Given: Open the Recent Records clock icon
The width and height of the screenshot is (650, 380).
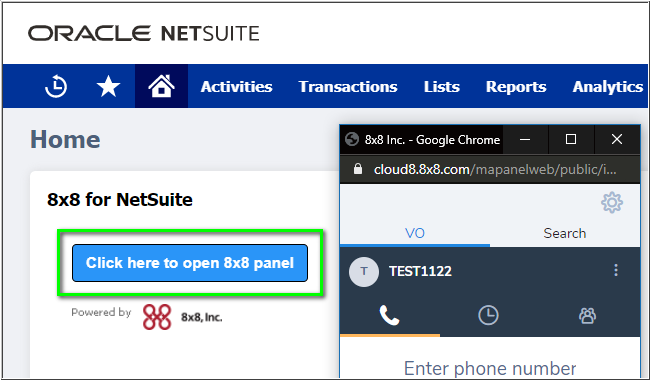Looking at the screenshot, I should point(56,87).
